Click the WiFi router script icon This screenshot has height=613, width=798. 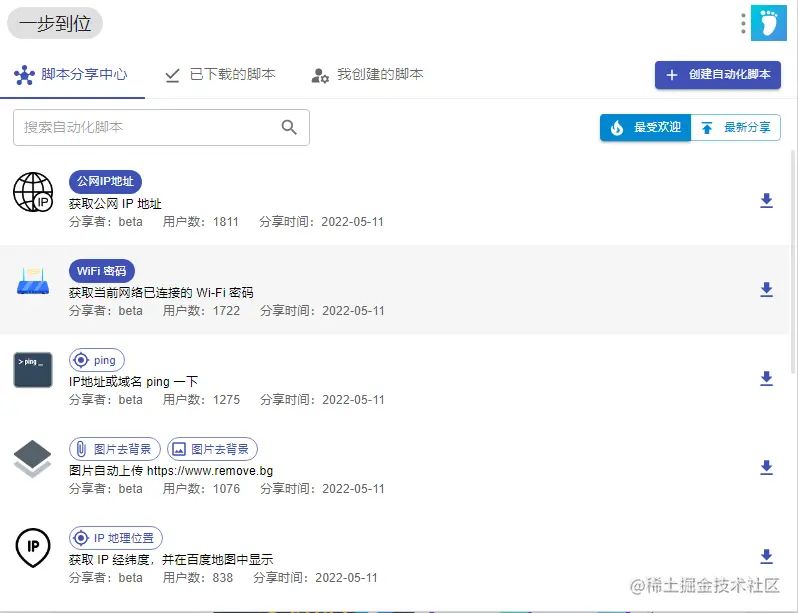(33, 281)
